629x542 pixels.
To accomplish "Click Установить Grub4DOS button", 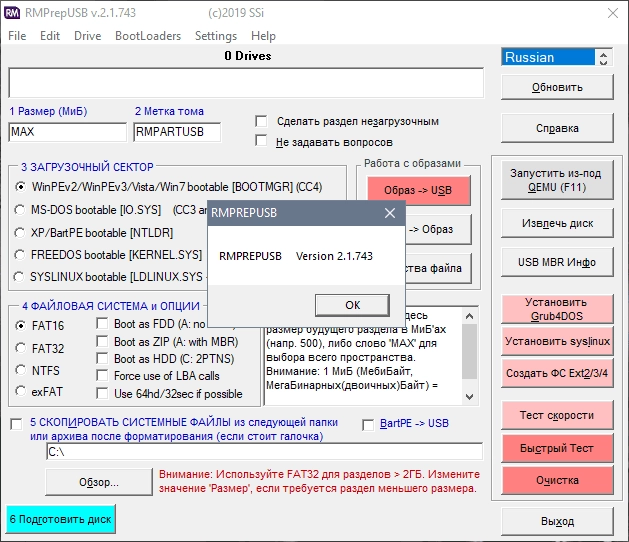I will tap(557, 309).
